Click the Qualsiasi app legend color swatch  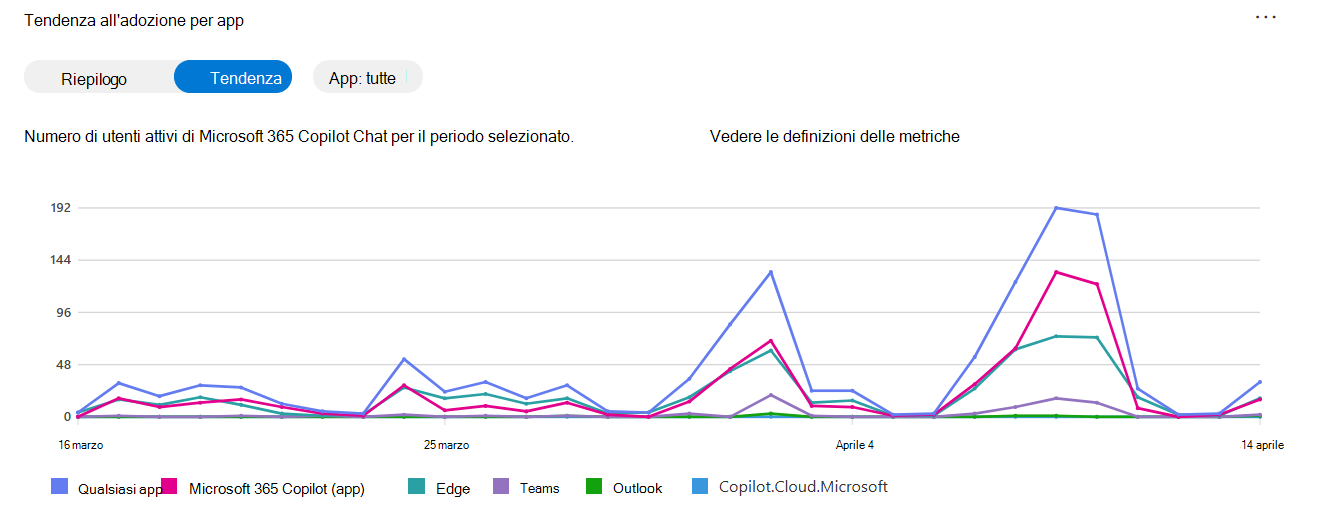click(x=59, y=487)
